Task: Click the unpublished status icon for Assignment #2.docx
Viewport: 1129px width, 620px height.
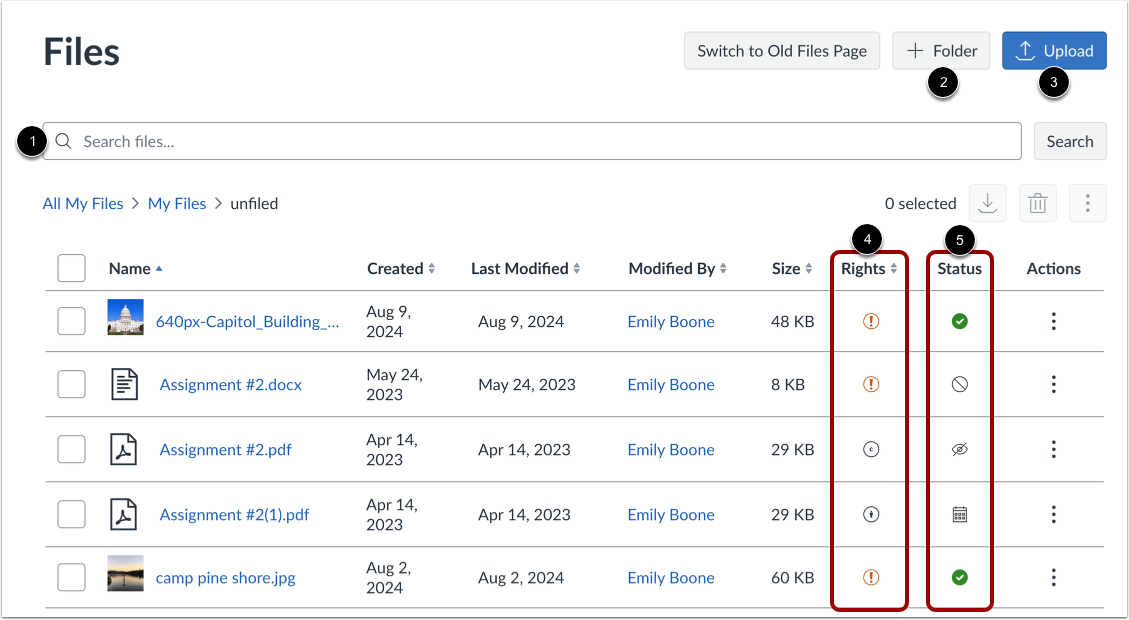Action: tap(958, 385)
